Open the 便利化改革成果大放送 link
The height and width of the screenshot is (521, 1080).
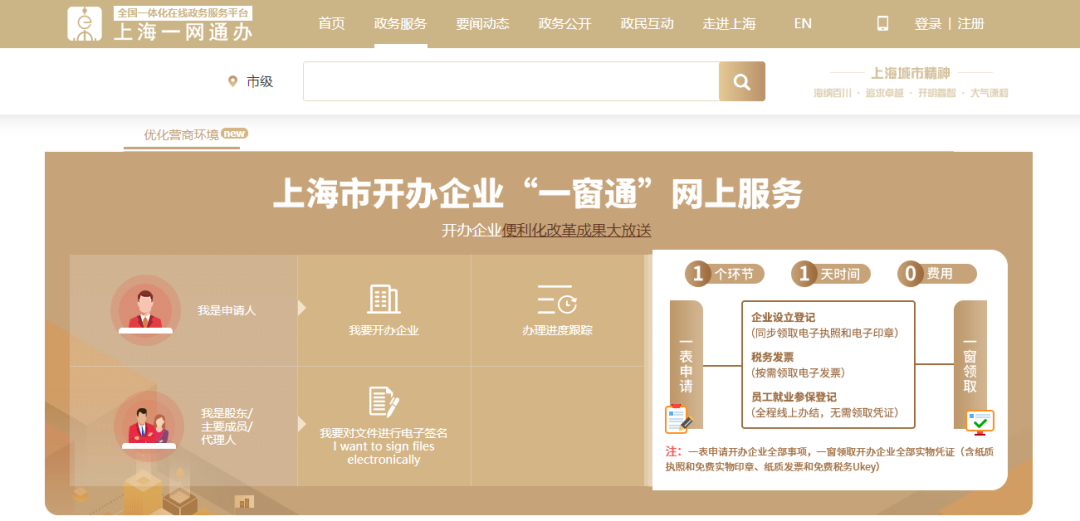pyautogui.click(x=577, y=231)
